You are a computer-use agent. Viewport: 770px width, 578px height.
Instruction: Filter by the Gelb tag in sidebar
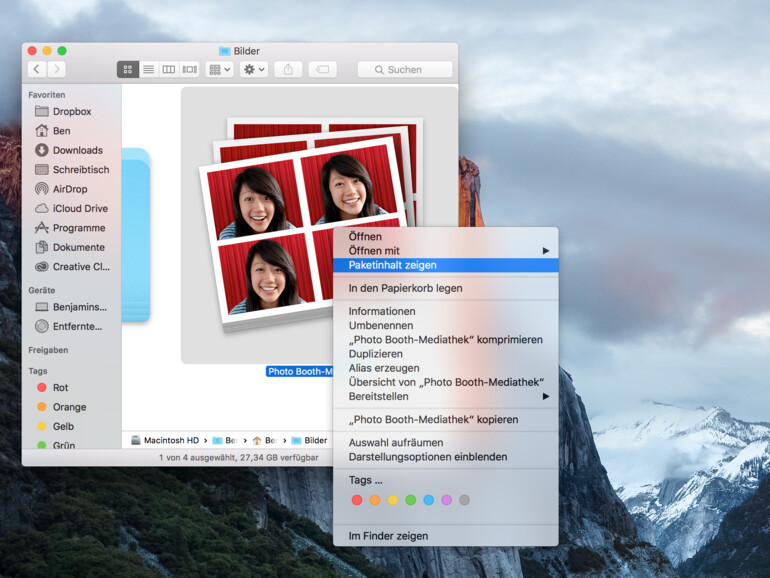click(72, 426)
